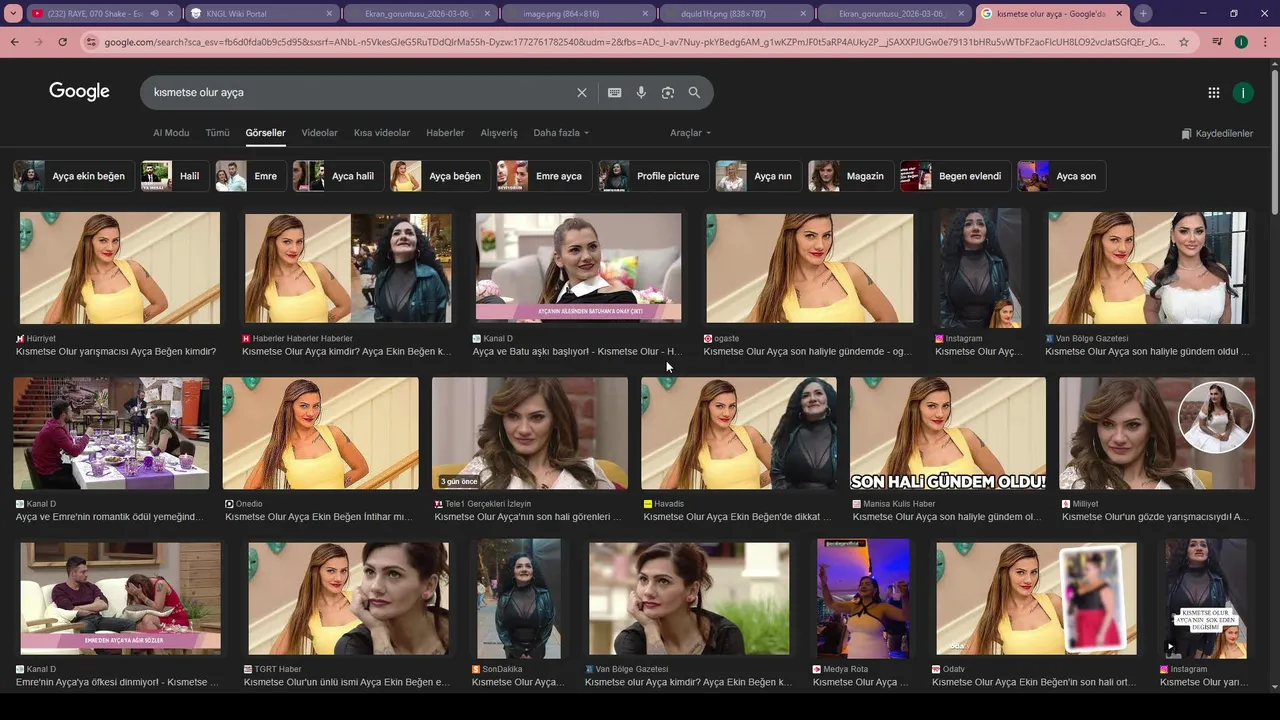Open tab search dropdown at left of tab strip
1280x720 pixels.
(x=14, y=14)
